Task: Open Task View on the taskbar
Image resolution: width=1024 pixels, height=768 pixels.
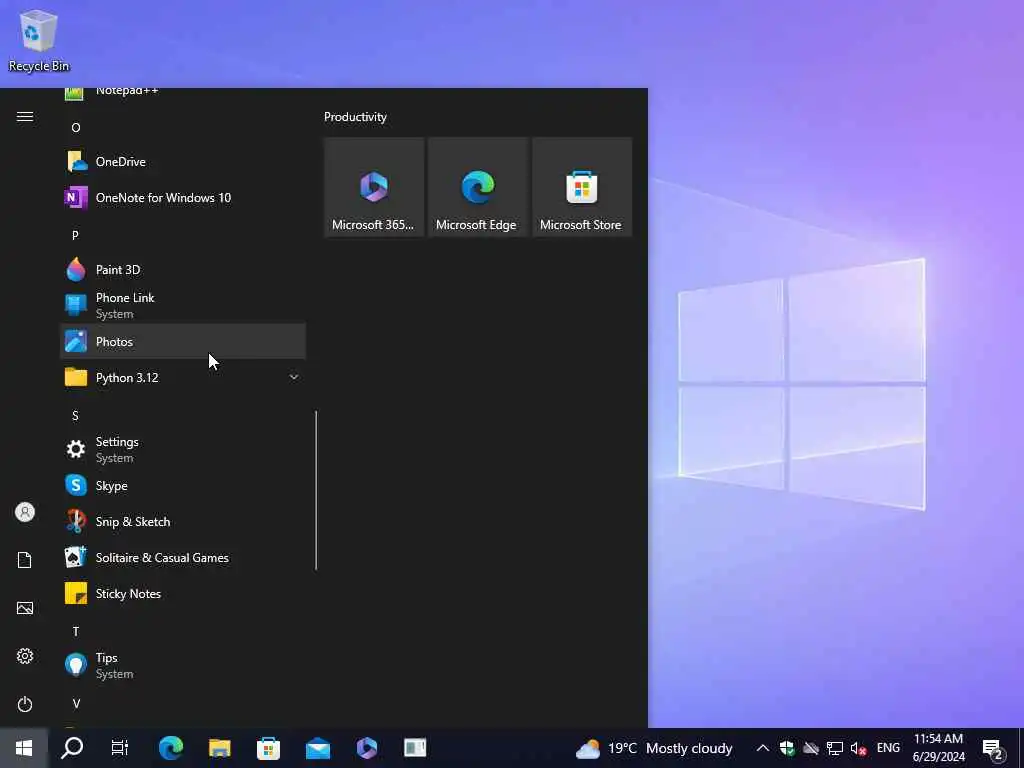Action: tap(120, 748)
